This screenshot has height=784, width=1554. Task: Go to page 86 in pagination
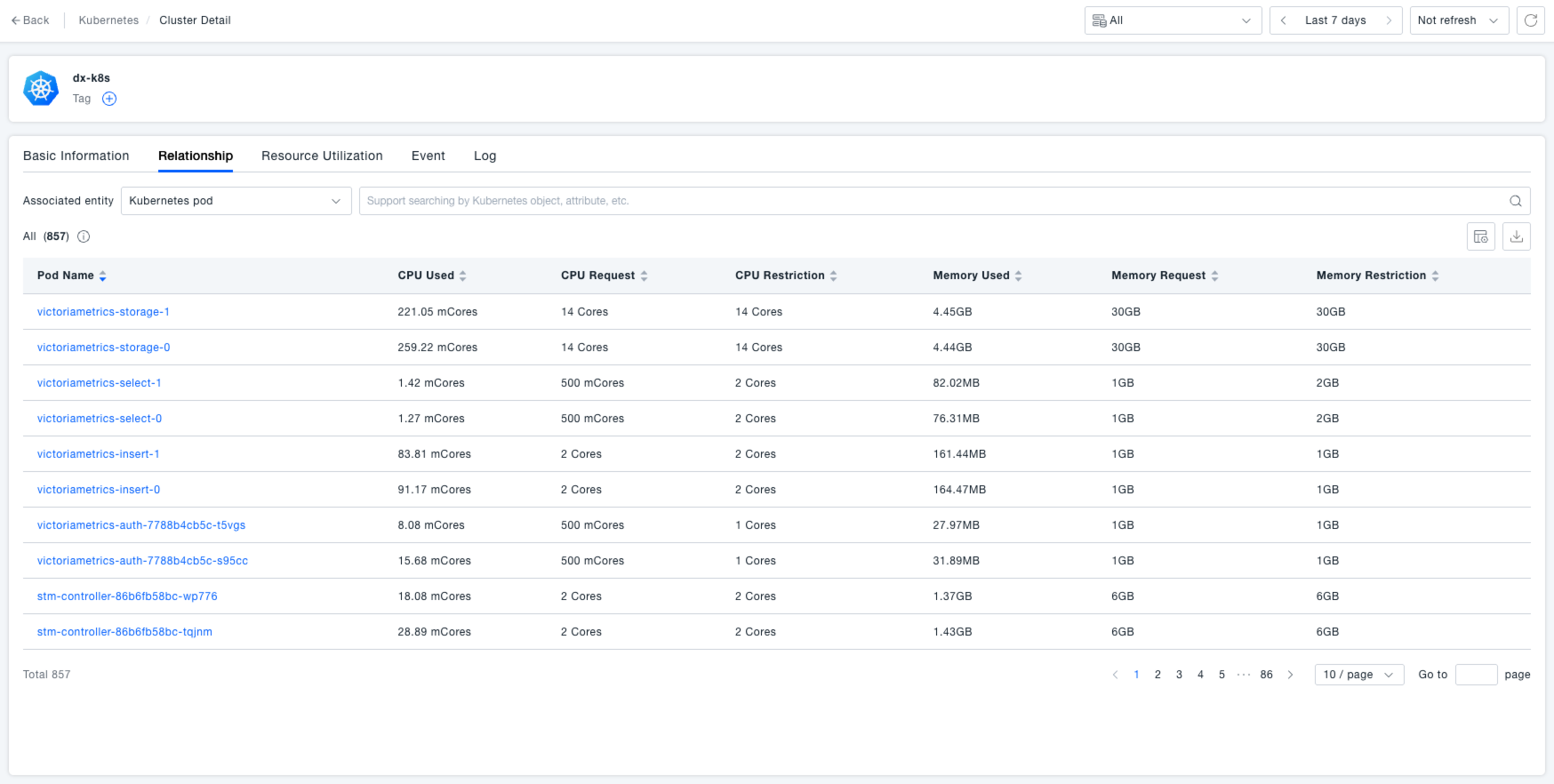(x=1266, y=675)
